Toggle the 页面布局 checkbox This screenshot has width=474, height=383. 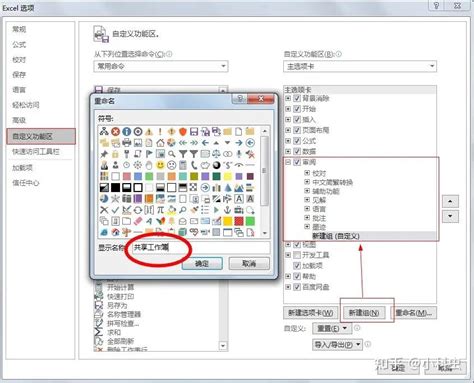coord(297,130)
